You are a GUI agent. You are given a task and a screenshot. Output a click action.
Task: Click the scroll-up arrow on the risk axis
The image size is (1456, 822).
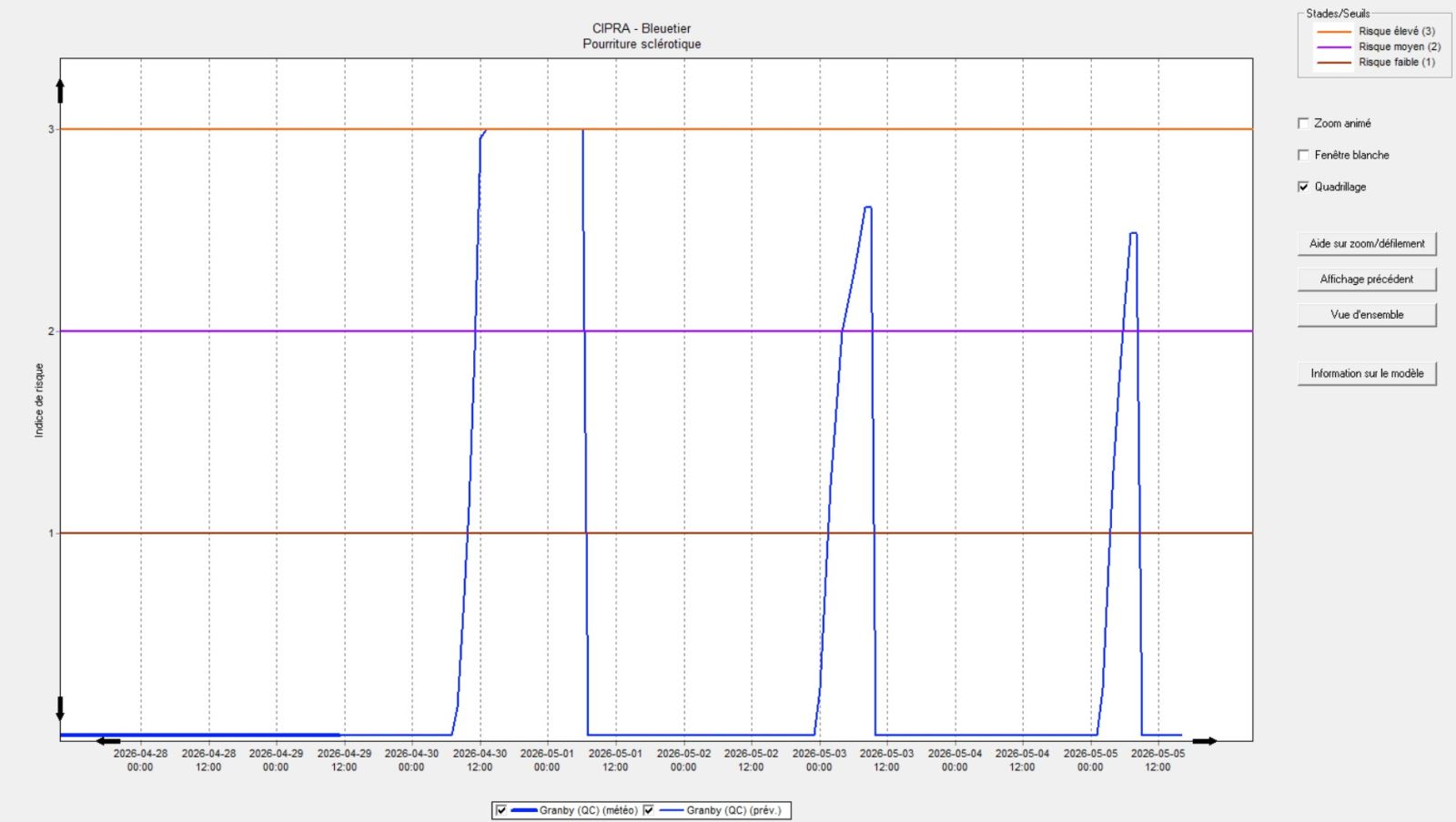[60, 90]
